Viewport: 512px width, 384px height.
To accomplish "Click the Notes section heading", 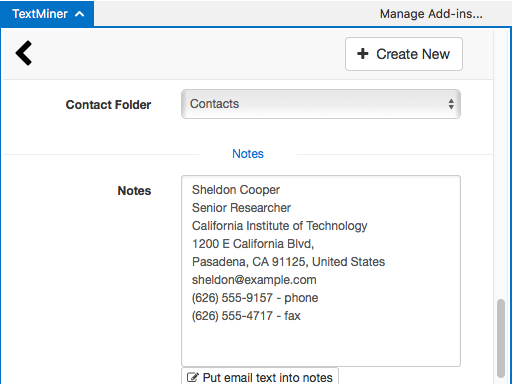I will click(x=248, y=154).
